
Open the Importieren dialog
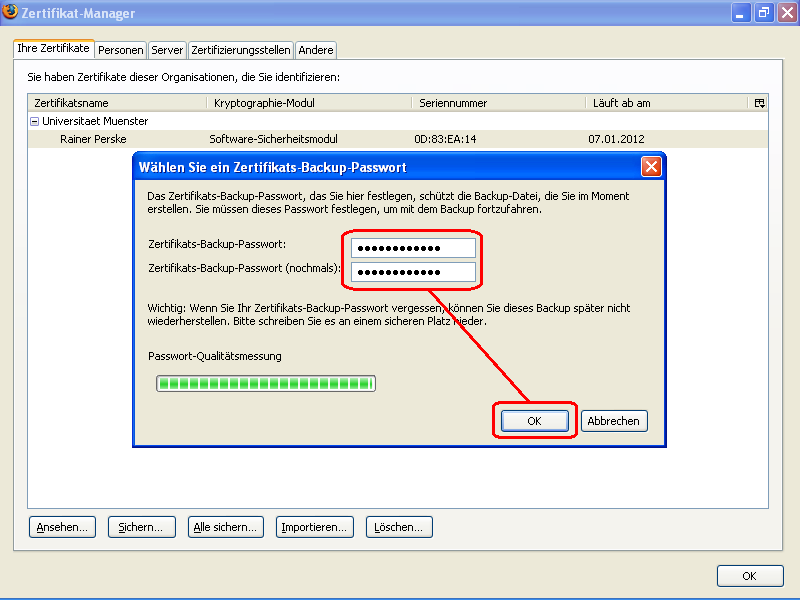point(316,526)
